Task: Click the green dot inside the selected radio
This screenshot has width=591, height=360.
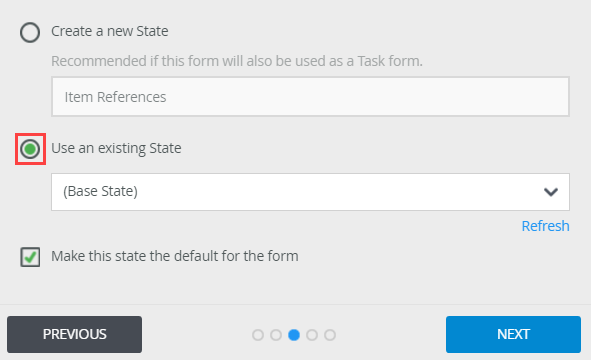Action: pyautogui.click(x=30, y=149)
